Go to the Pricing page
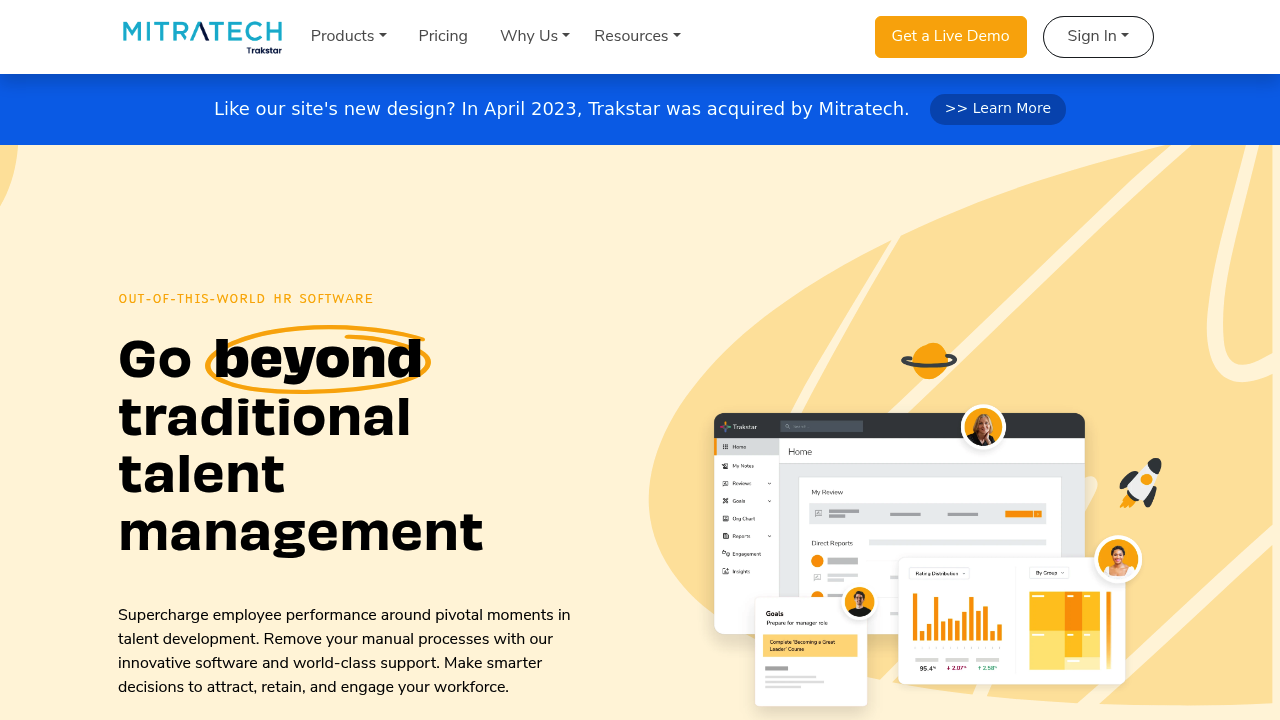This screenshot has height=720, width=1280. pos(443,36)
